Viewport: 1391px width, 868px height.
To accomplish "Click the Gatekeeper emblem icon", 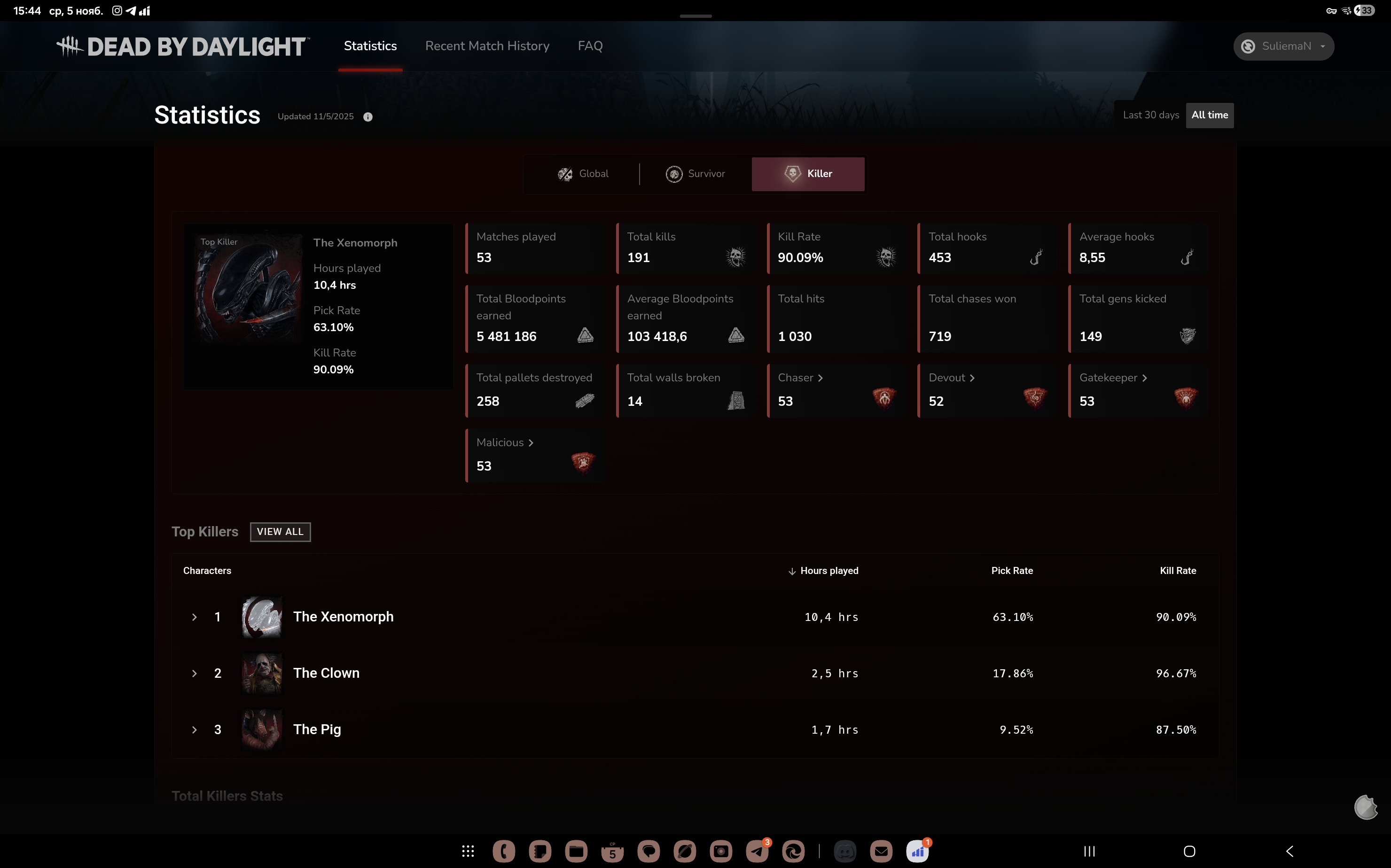I will [x=1186, y=397].
